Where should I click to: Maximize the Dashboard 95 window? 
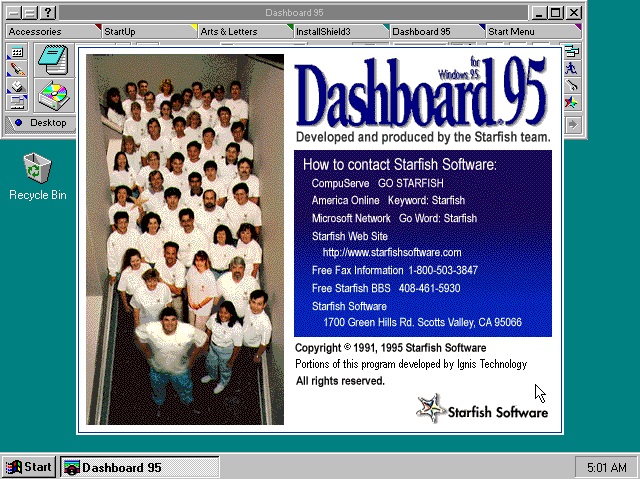pos(556,13)
